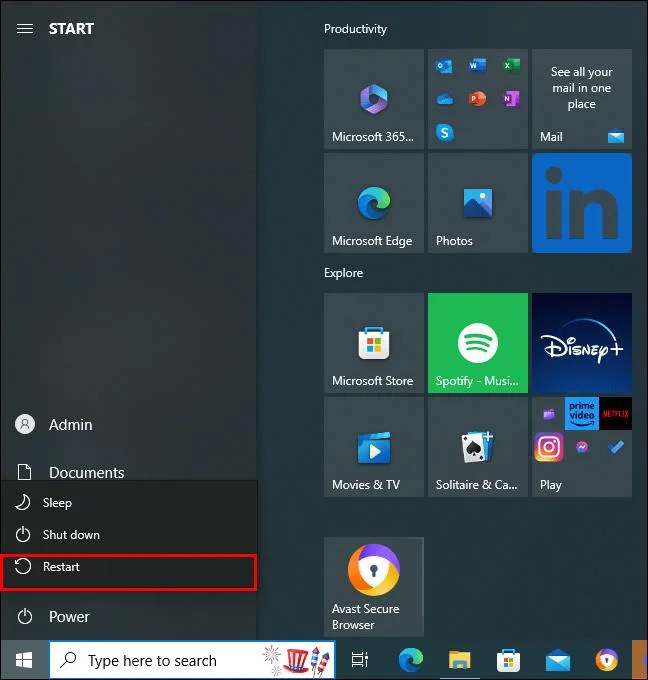Open Avast Secure Browser from the taskbar
Image resolution: width=648 pixels, height=680 pixels.
click(x=606, y=660)
